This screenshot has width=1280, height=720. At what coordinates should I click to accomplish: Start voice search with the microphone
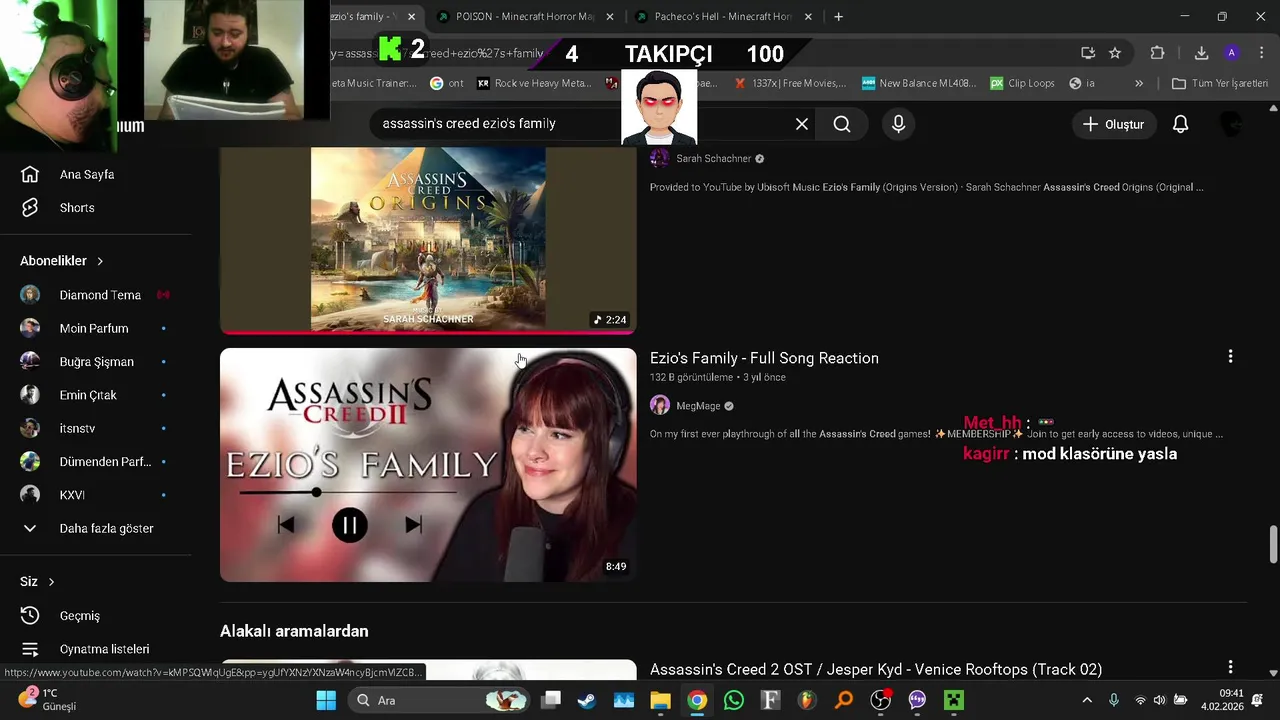898,124
